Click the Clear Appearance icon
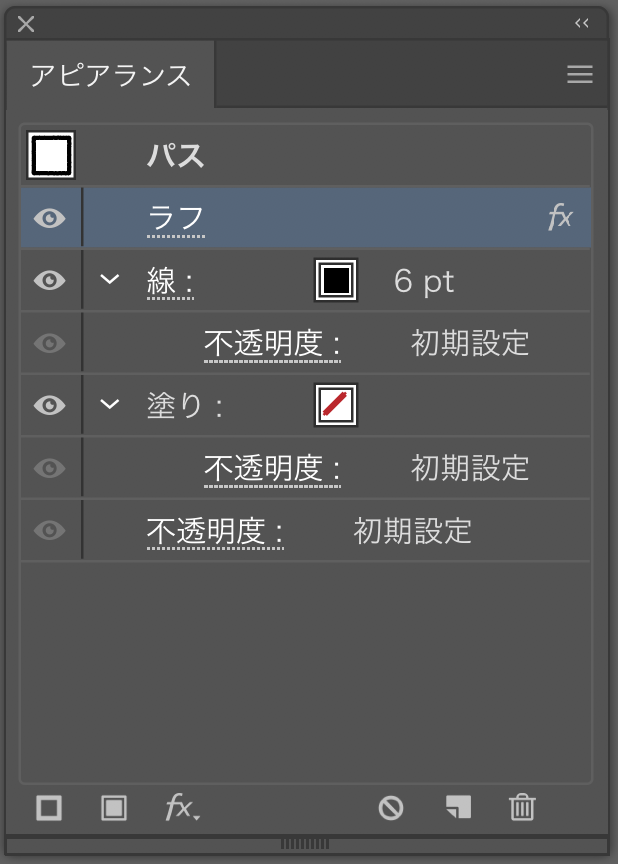 tap(391, 808)
